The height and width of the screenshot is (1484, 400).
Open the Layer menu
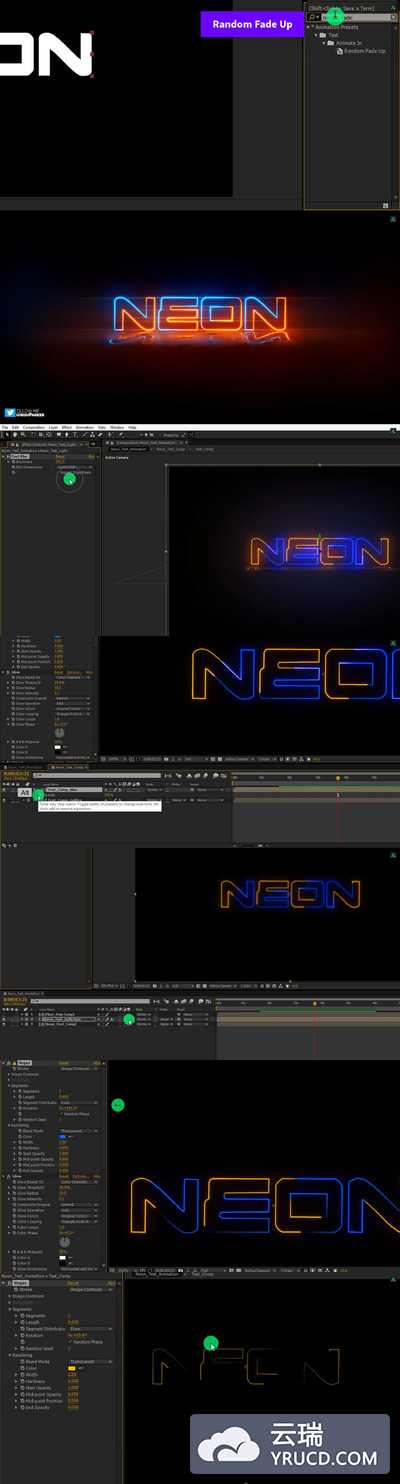[x=53, y=427]
